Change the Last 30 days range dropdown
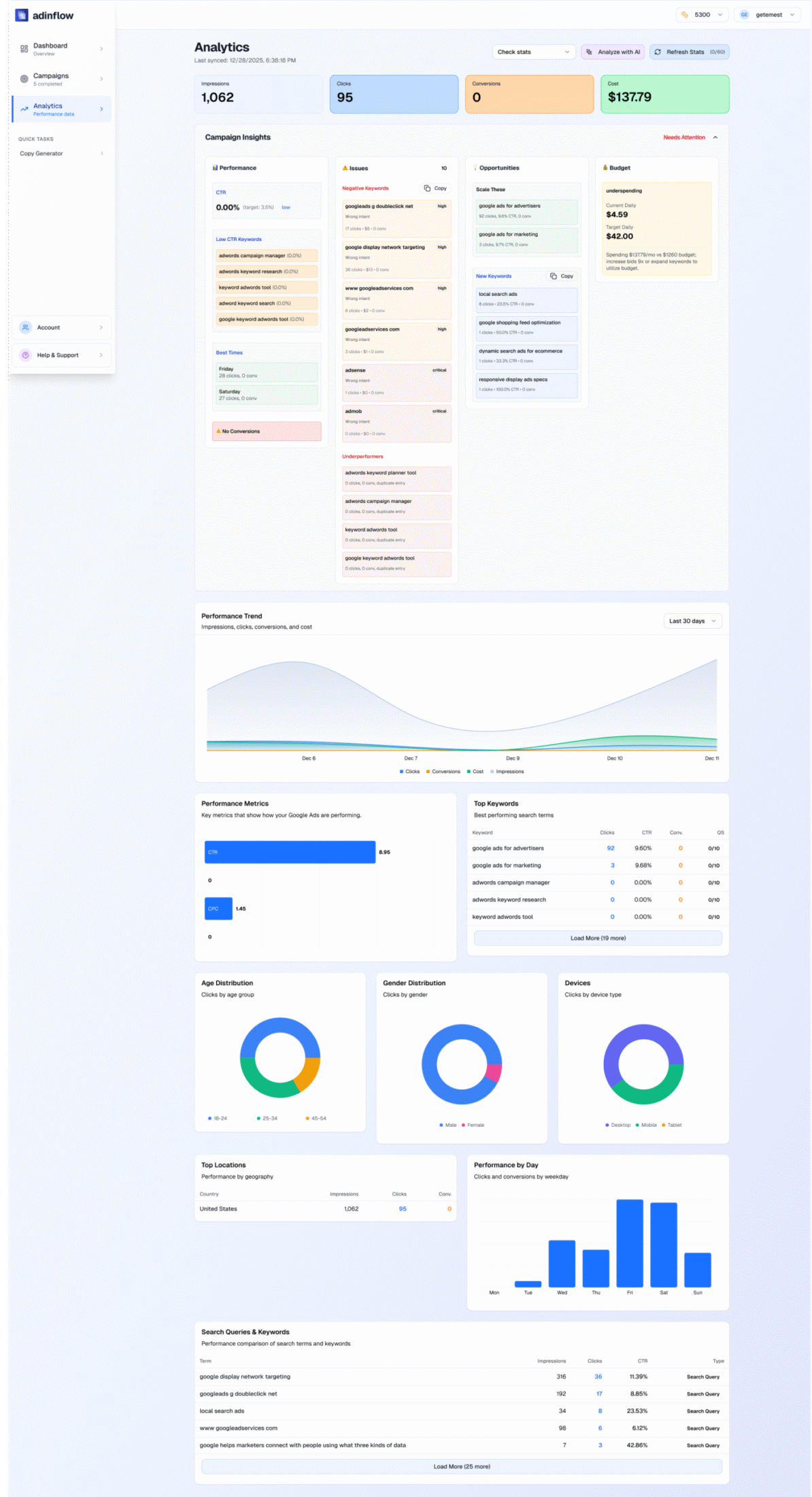812x1497 pixels. (x=692, y=621)
